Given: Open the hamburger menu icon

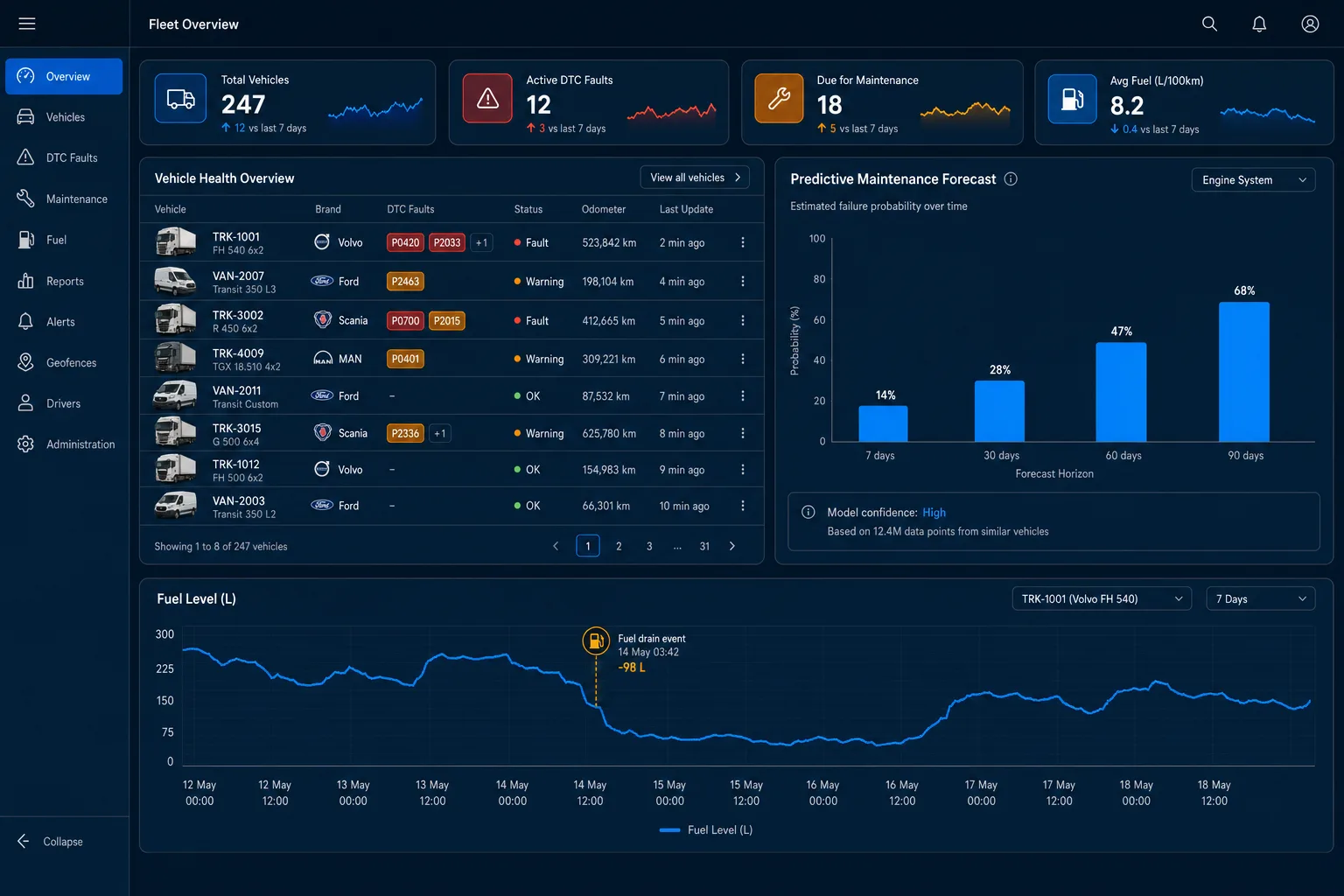Looking at the screenshot, I should click(27, 24).
